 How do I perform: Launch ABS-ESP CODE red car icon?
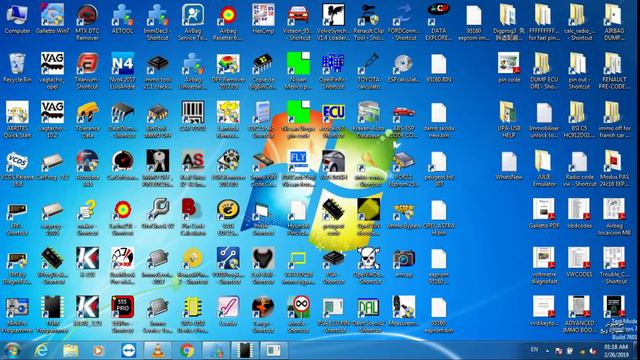(x=404, y=119)
